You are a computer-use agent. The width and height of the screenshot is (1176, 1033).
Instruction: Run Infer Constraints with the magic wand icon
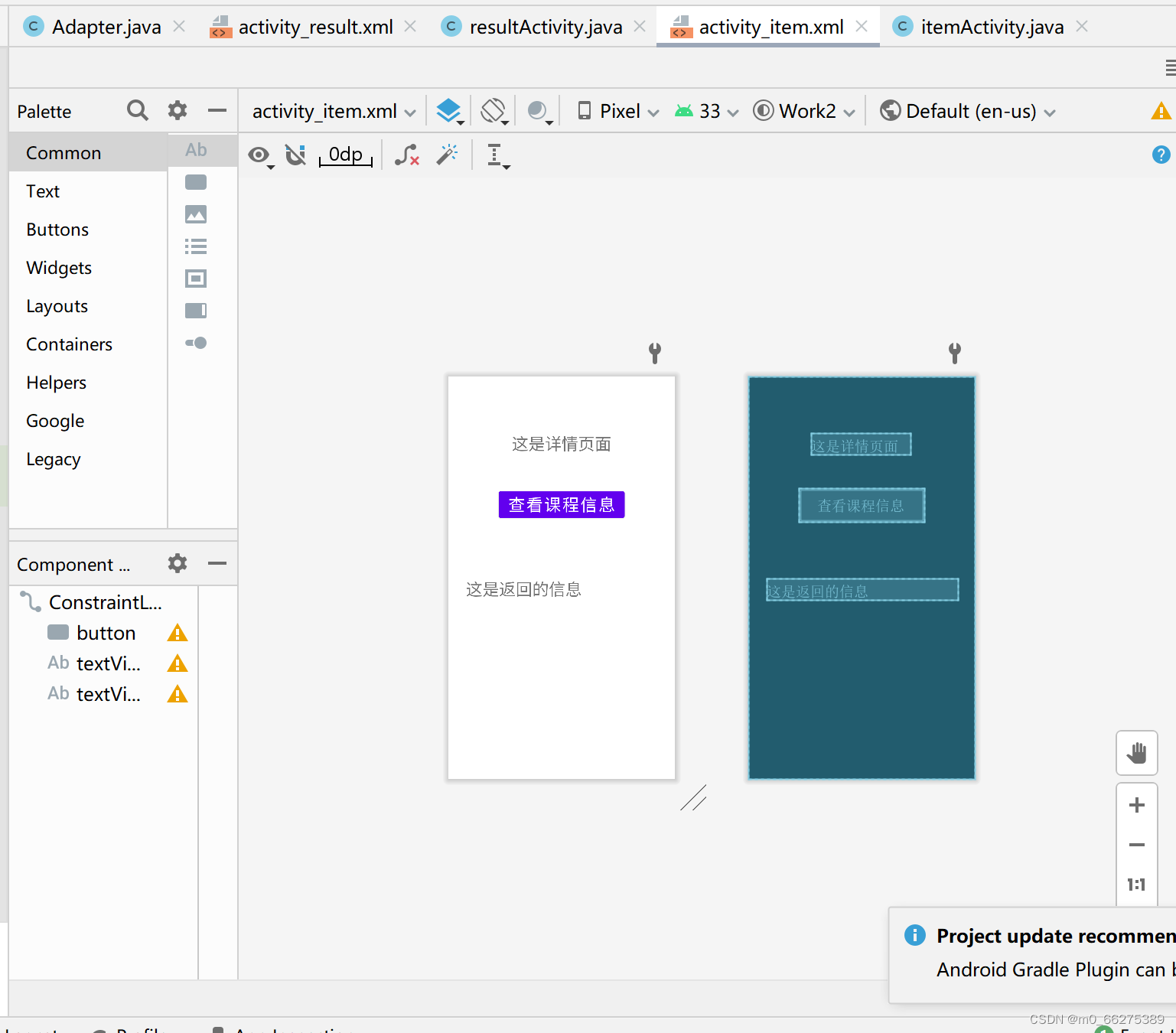(x=447, y=155)
